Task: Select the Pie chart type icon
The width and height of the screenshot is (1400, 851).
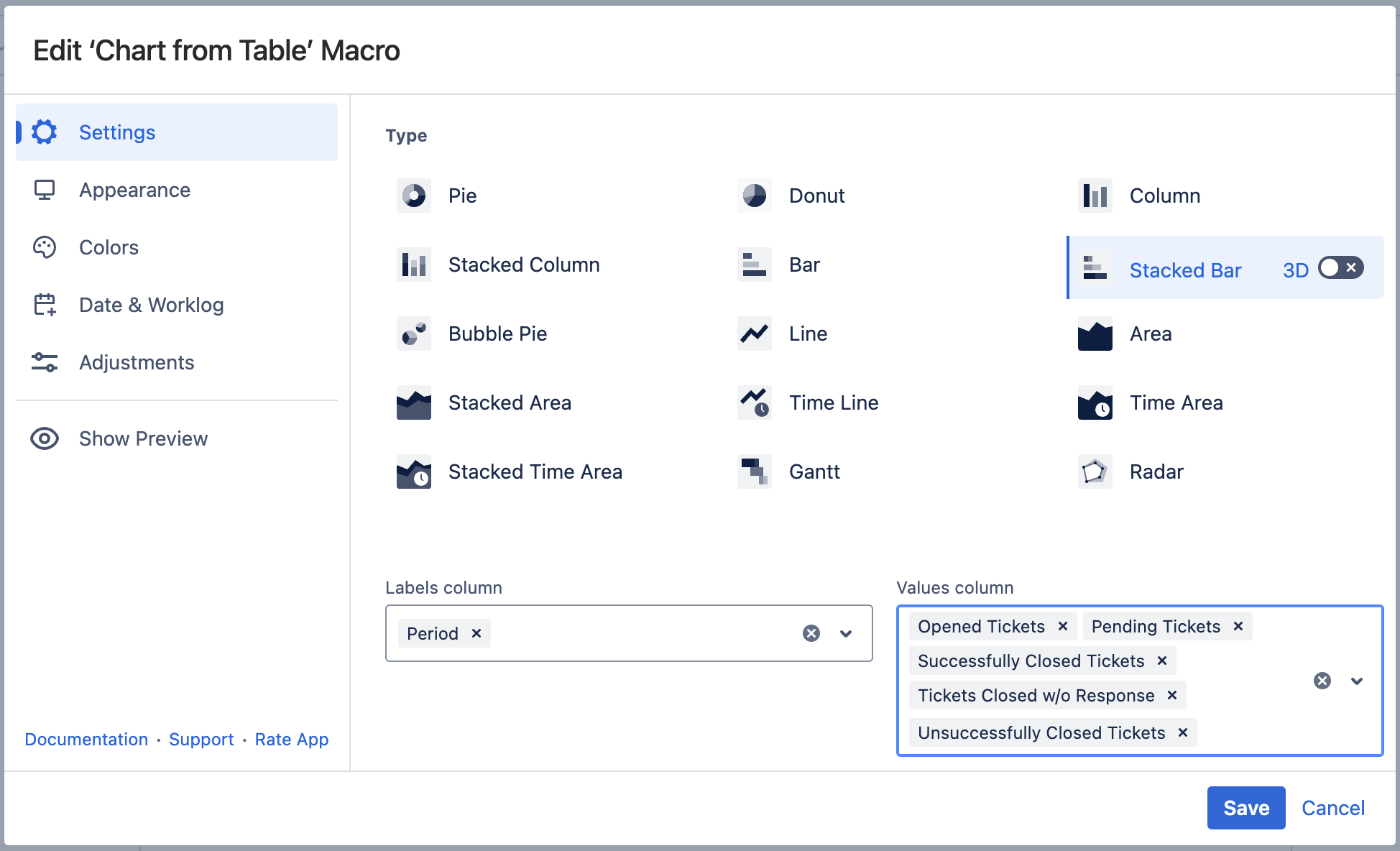Action: click(414, 195)
